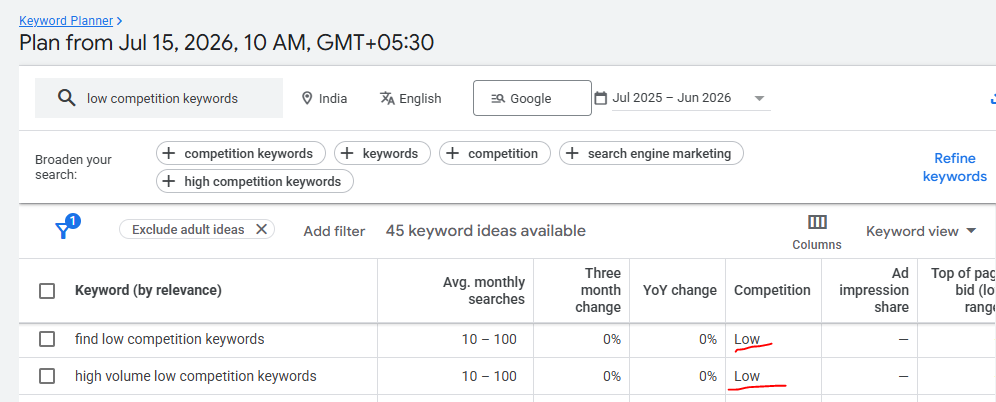Sort by Ad impression share column

click(873, 290)
